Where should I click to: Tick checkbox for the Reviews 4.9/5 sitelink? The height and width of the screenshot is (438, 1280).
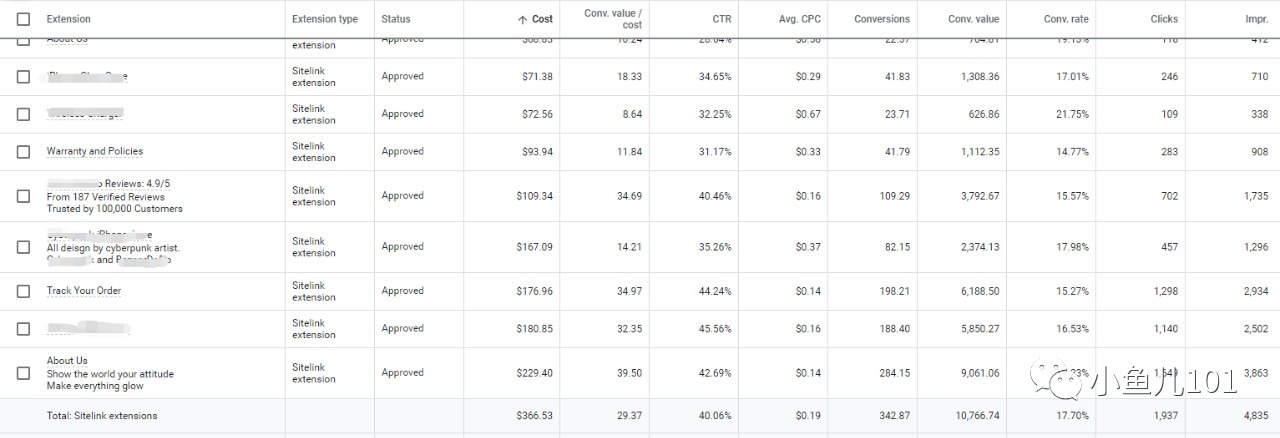[x=23, y=197]
